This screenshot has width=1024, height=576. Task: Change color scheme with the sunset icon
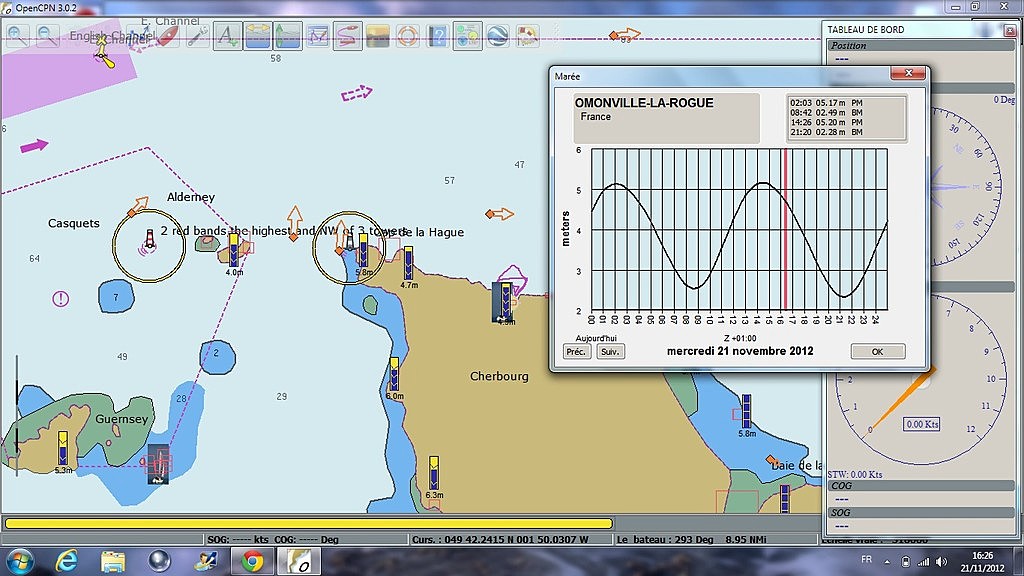click(377, 35)
